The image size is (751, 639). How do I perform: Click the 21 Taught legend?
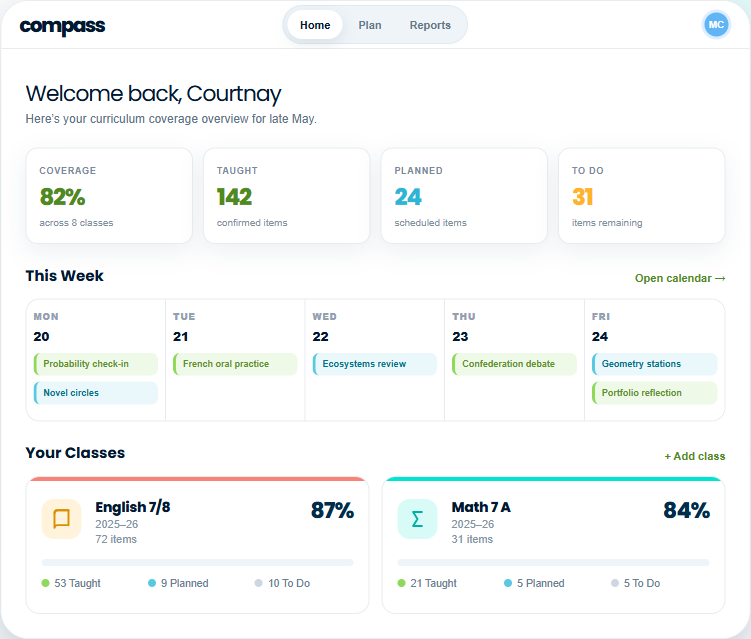coord(427,583)
